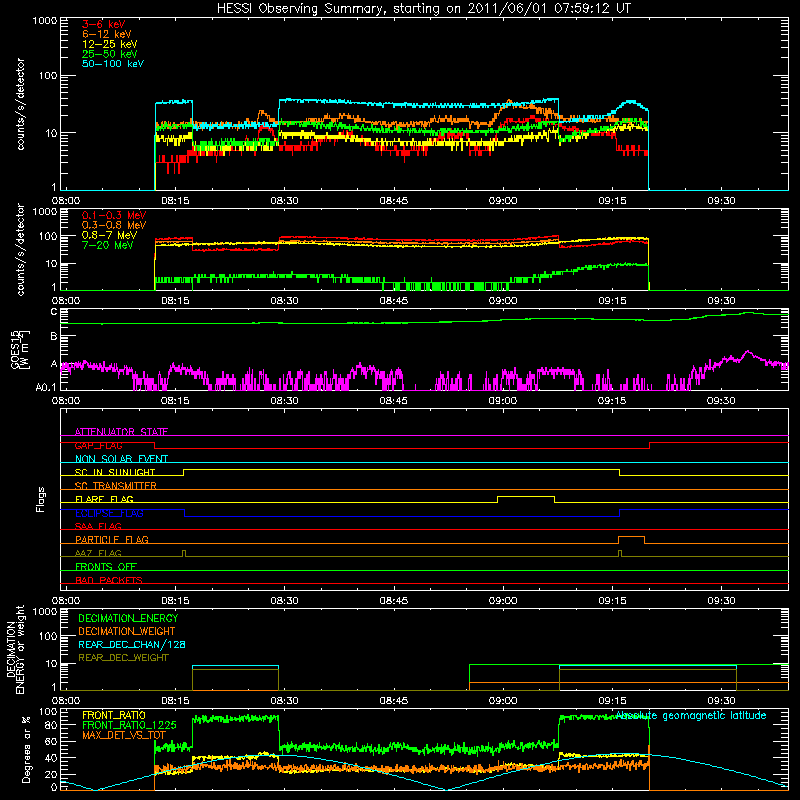
Task: Click the PARTICLE_FLAG label
Action: click(x=112, y=539)
